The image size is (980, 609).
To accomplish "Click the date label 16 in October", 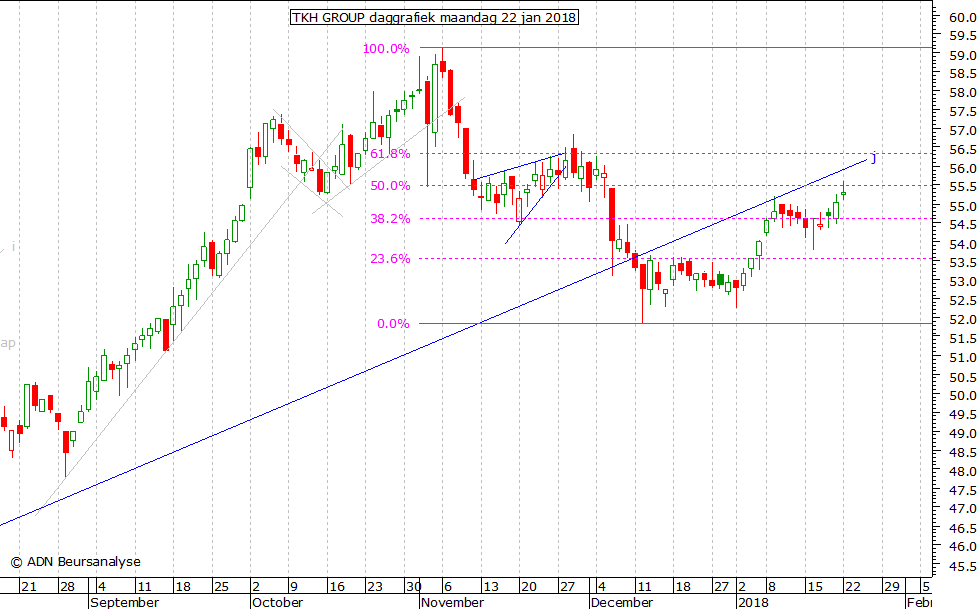I will [337, 586].
